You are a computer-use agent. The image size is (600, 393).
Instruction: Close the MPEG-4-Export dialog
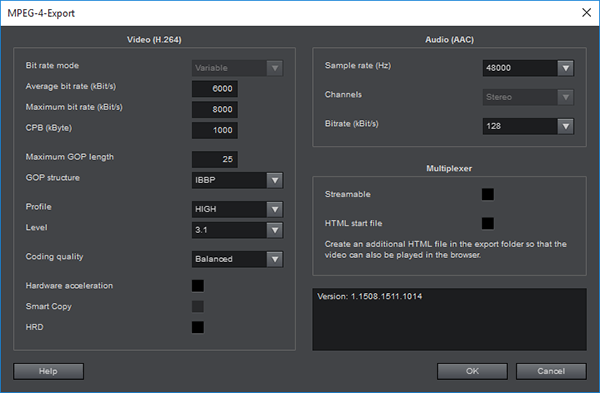586,13
